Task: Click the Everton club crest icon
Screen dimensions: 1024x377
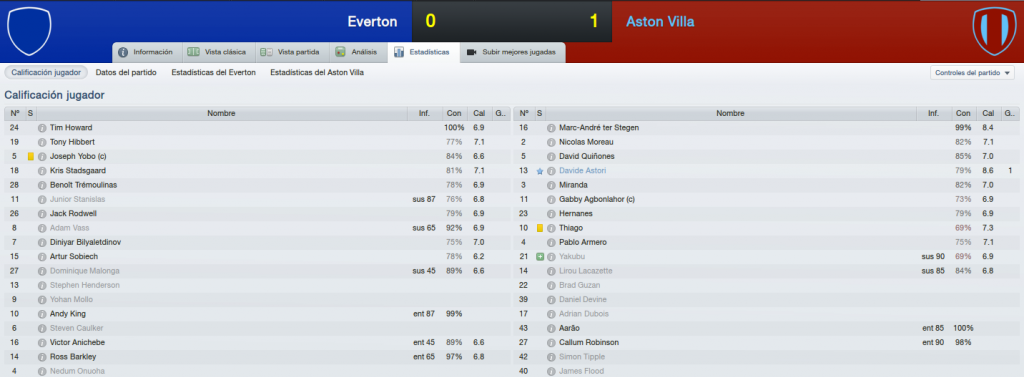Action: 29,31
